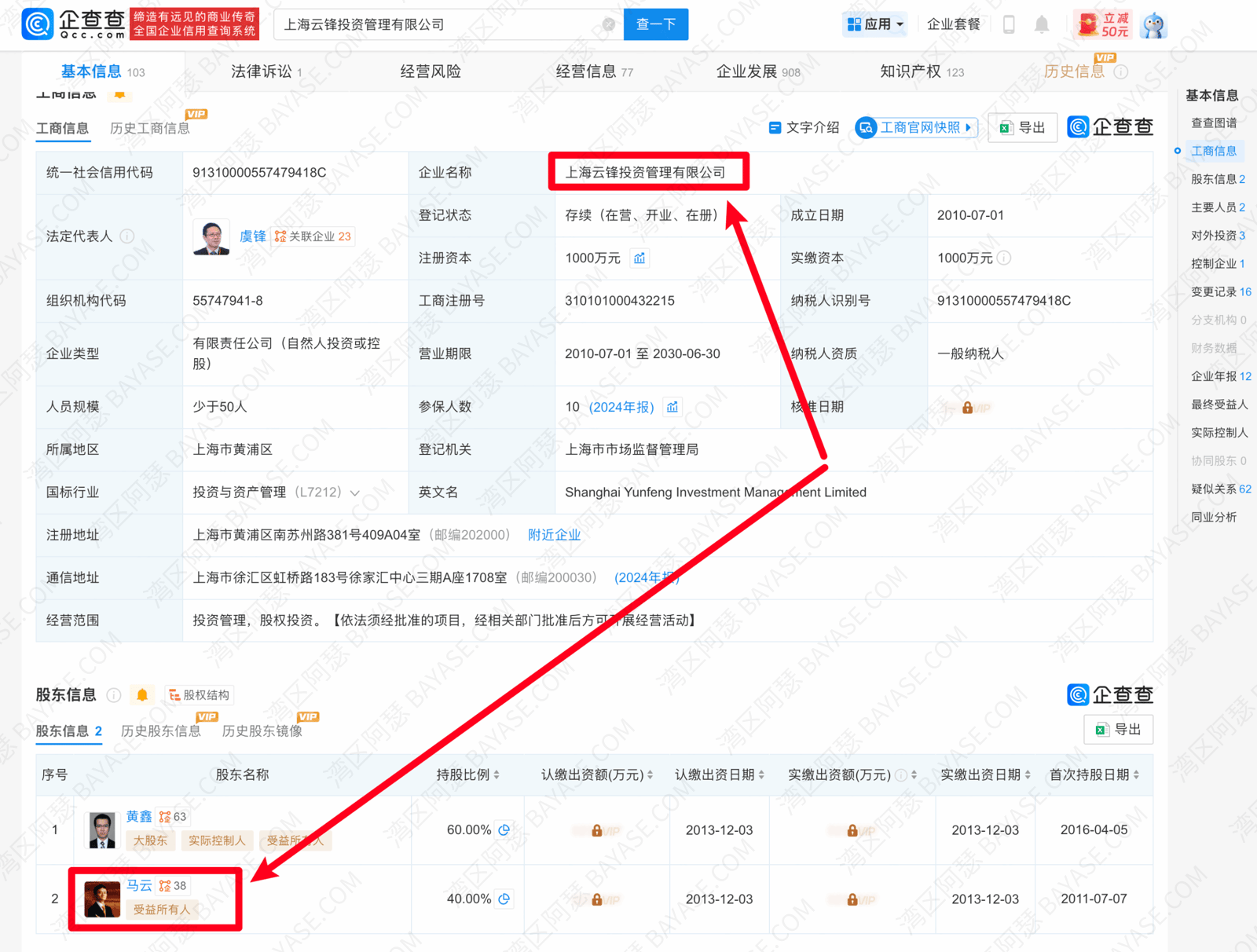Click info icon beside 股东信息 heading
This screenshot has height=952, width=1257.
point(114,695)
